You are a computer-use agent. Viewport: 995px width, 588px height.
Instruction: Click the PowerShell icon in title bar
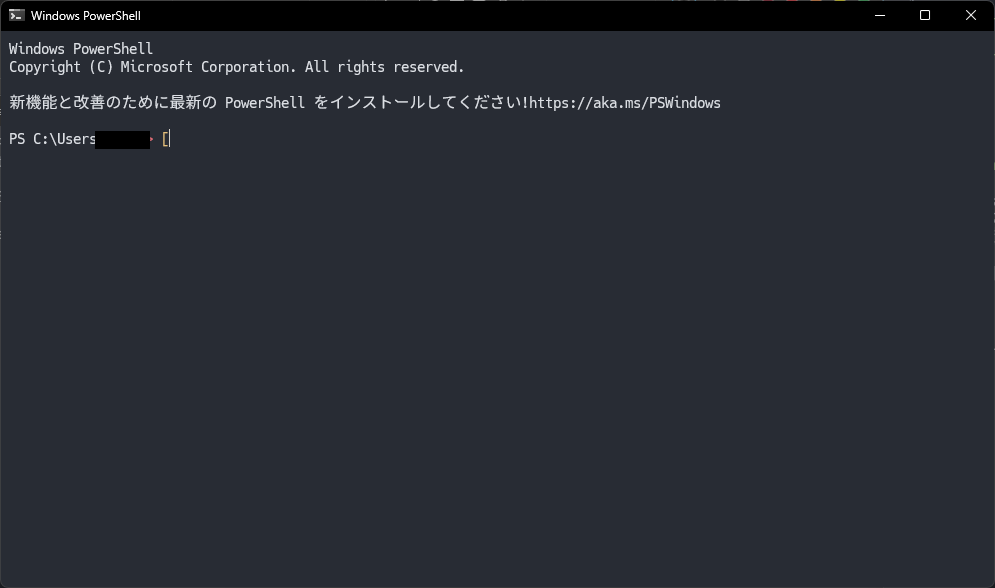click(x=16, y=15)
